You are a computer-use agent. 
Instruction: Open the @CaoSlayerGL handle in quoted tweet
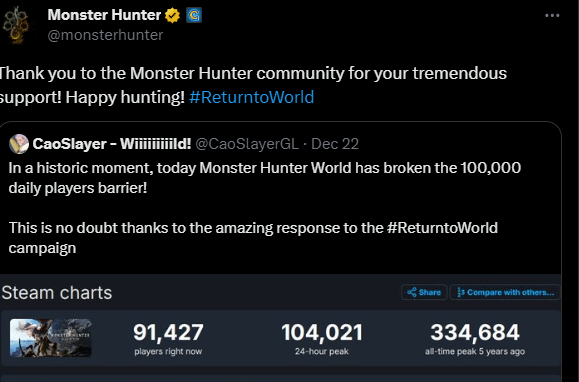[247, 144]
